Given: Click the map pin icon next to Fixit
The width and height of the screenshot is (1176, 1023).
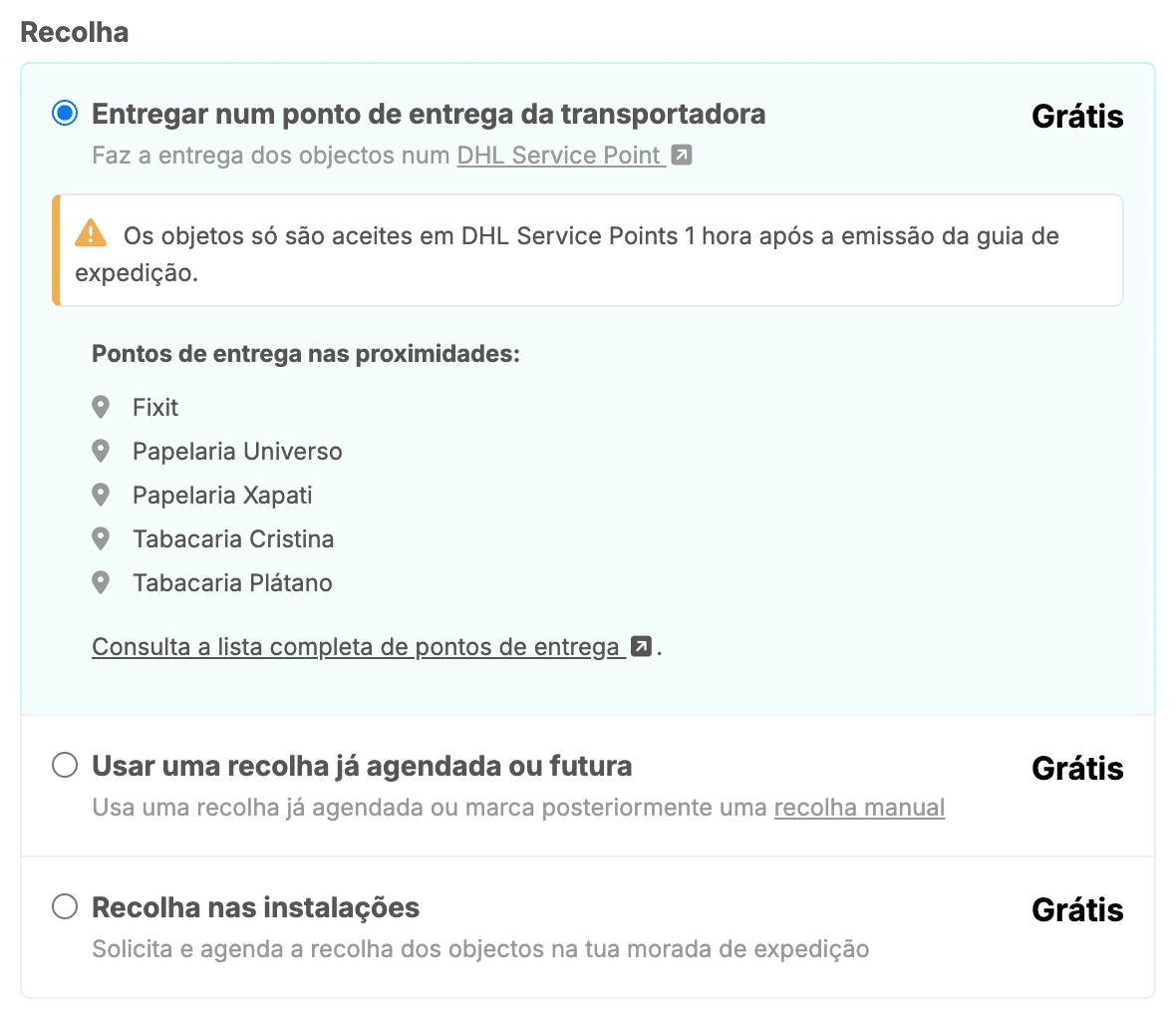Looking at the screenshot, I should [101, 407].
